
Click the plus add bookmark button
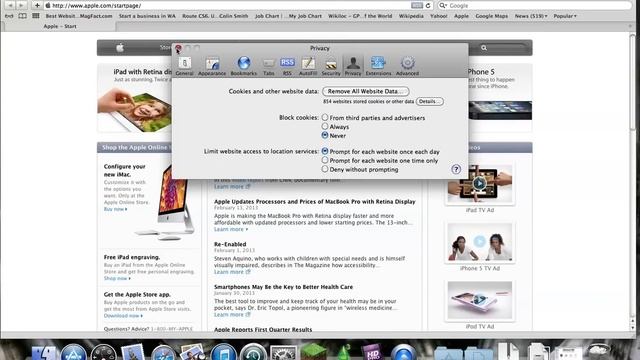point(37,5)
